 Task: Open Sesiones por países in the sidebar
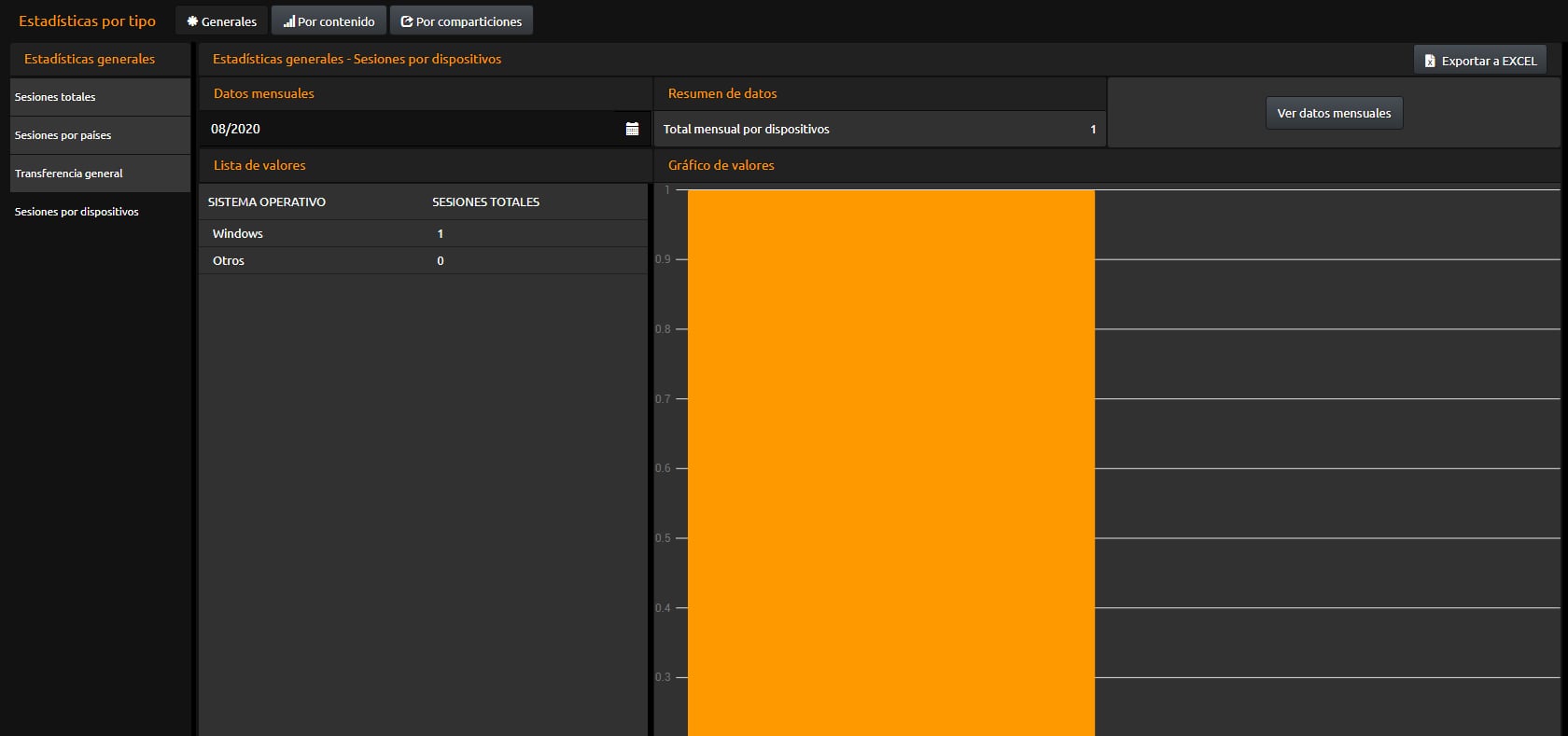(100, 135)
